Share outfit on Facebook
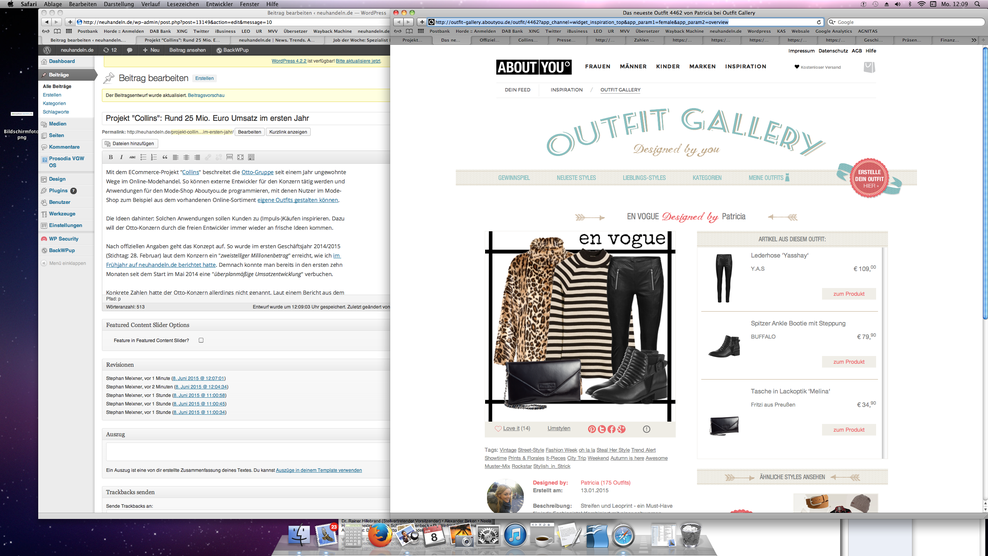 click(x=611, y=429)
